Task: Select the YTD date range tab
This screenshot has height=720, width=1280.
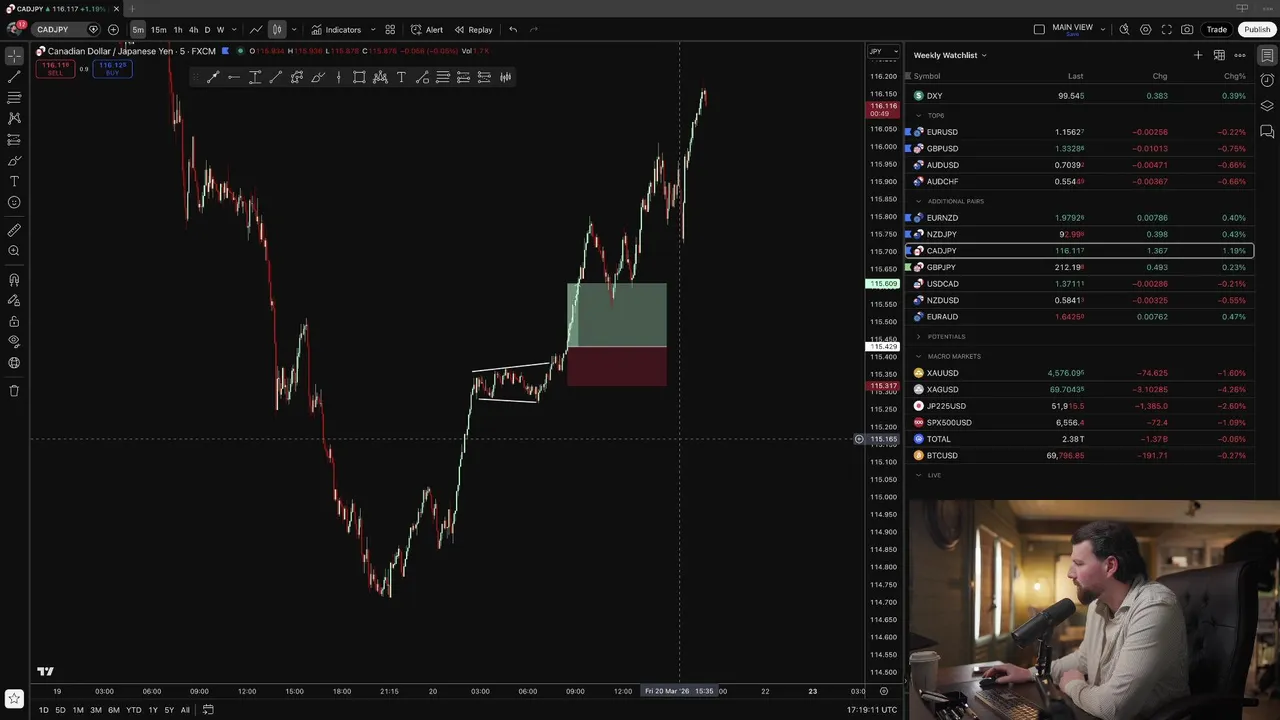Action: click(x=133, y=710)
